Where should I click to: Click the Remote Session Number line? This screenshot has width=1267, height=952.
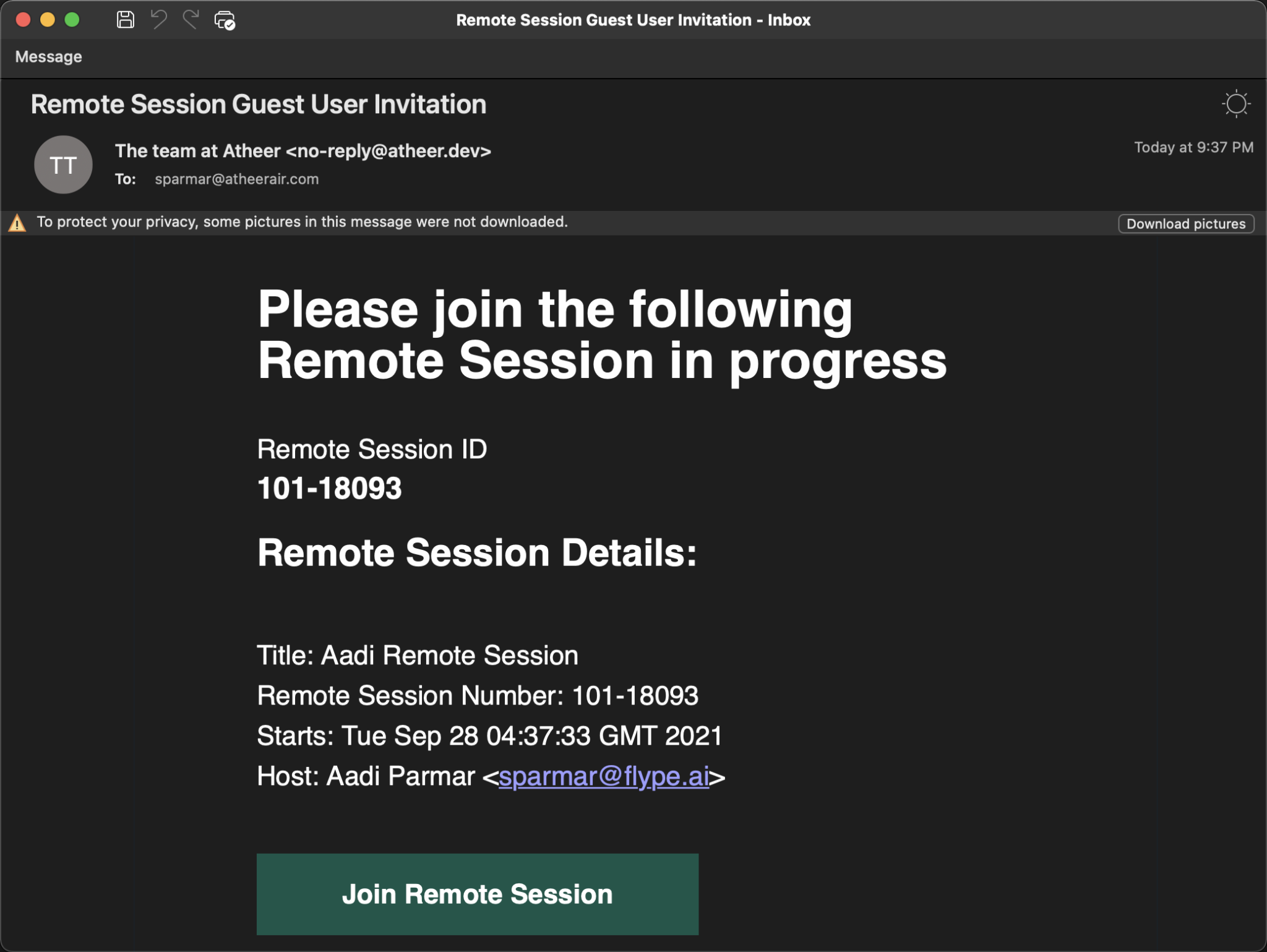click(478, 695)
